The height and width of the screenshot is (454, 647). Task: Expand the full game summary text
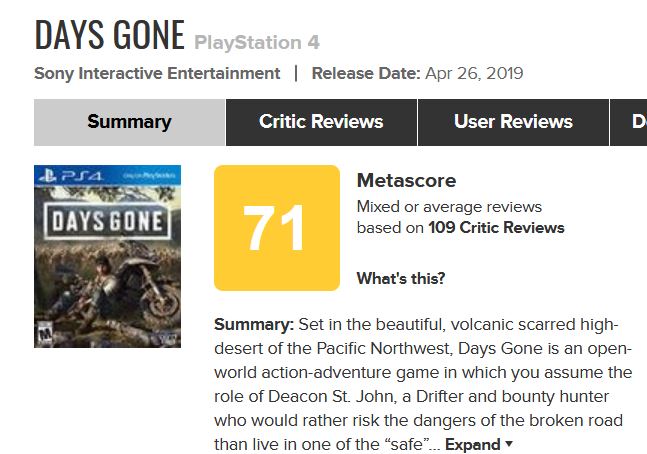coord(472,444)
